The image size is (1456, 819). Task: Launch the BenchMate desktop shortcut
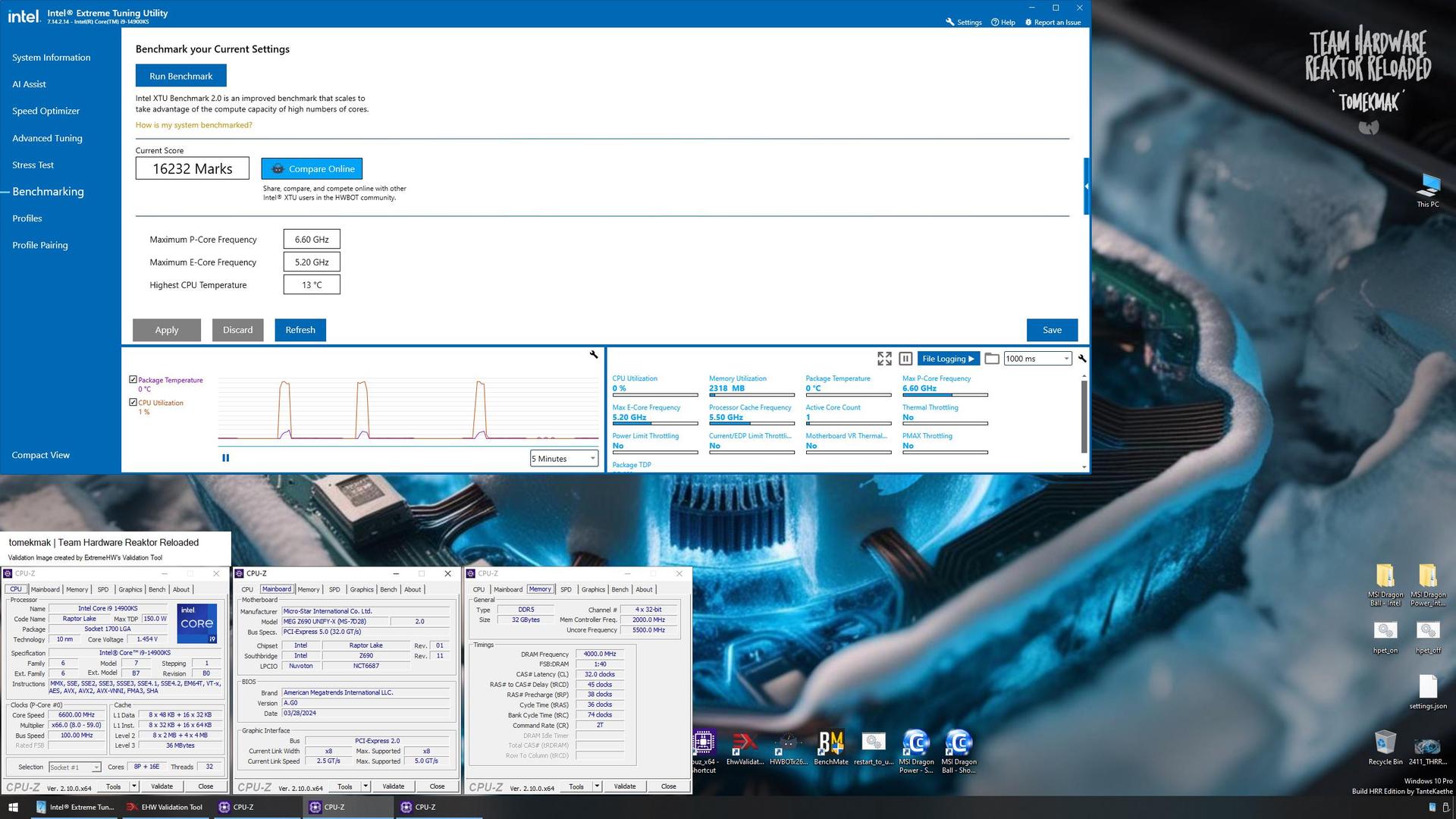(x=831, y=747)
